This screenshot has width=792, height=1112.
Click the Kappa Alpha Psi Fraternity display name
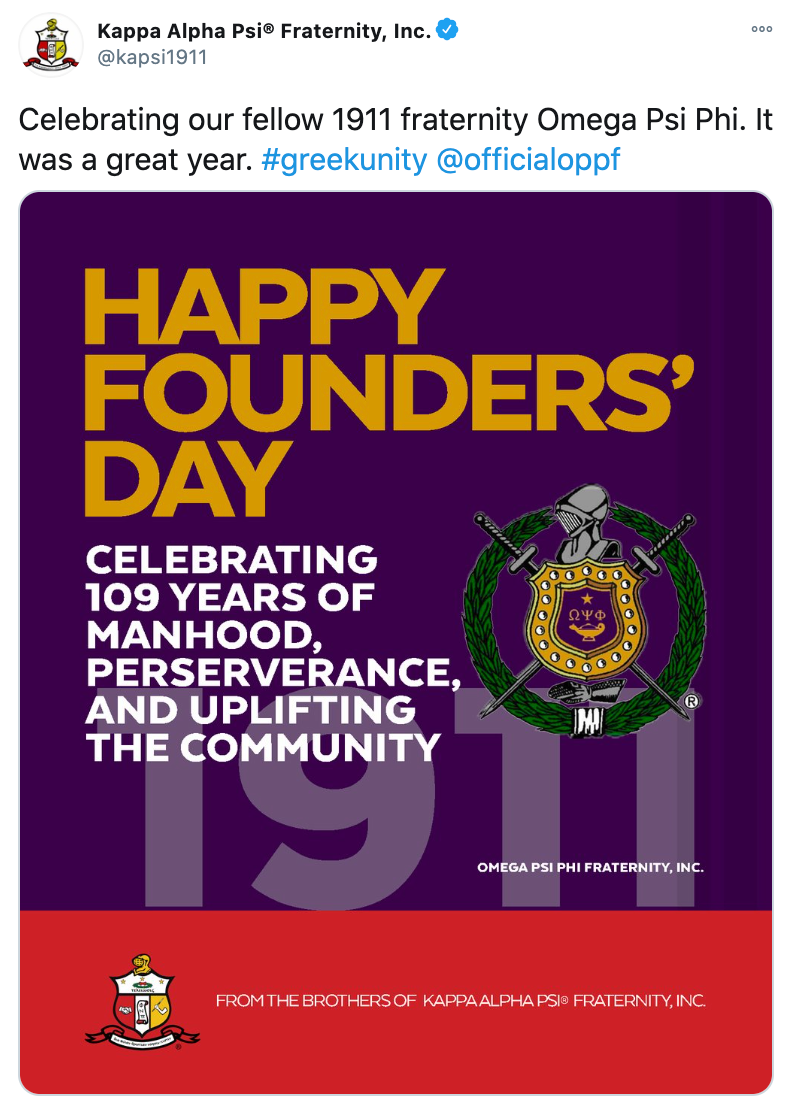[x=264, y=31]
